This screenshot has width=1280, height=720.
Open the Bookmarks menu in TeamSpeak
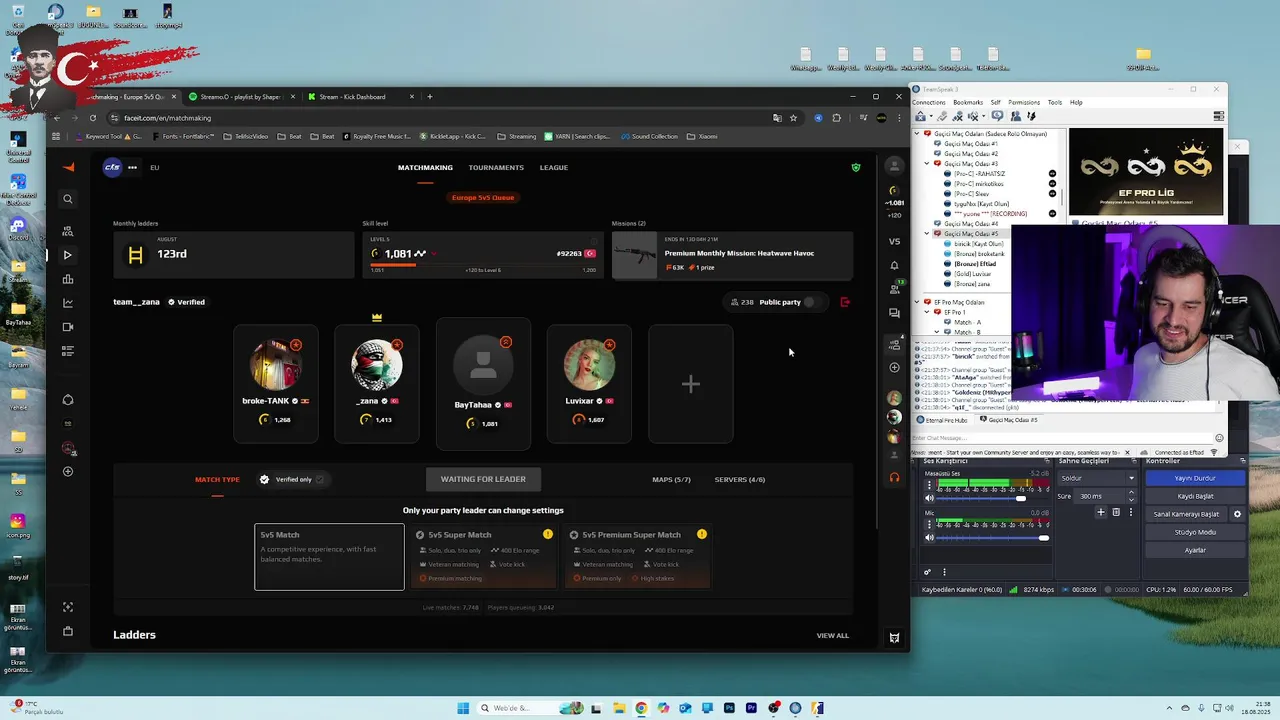(968, 102)
